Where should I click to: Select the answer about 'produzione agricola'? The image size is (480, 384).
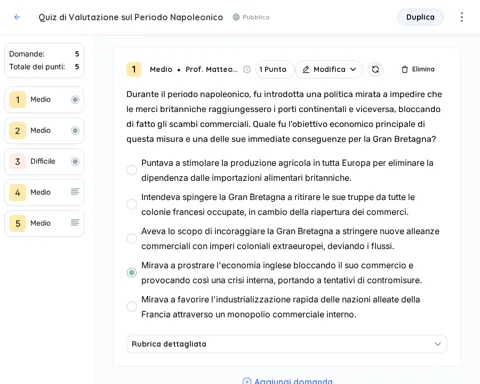(132, 170)
